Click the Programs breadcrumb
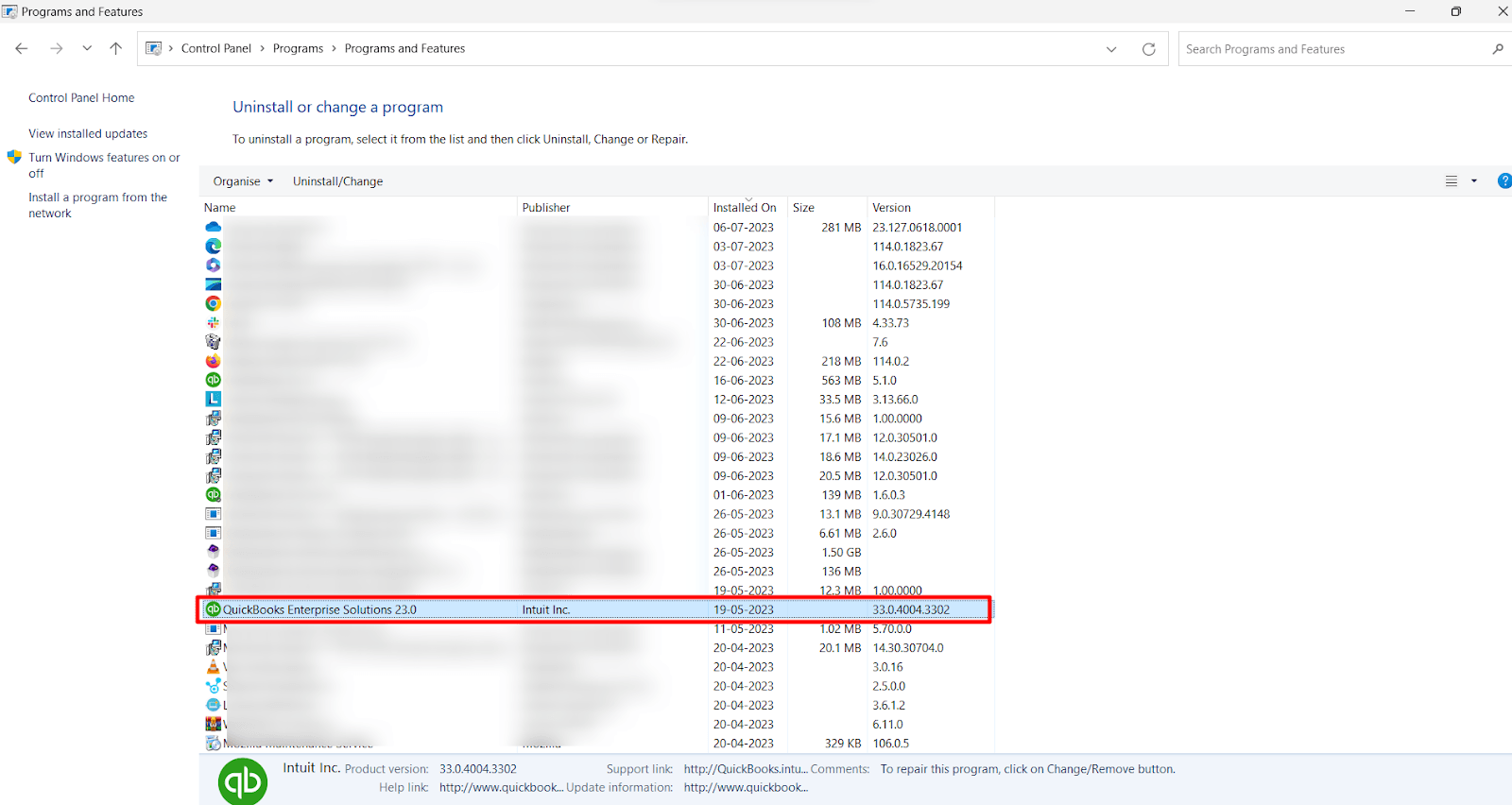 coord(298,48)
